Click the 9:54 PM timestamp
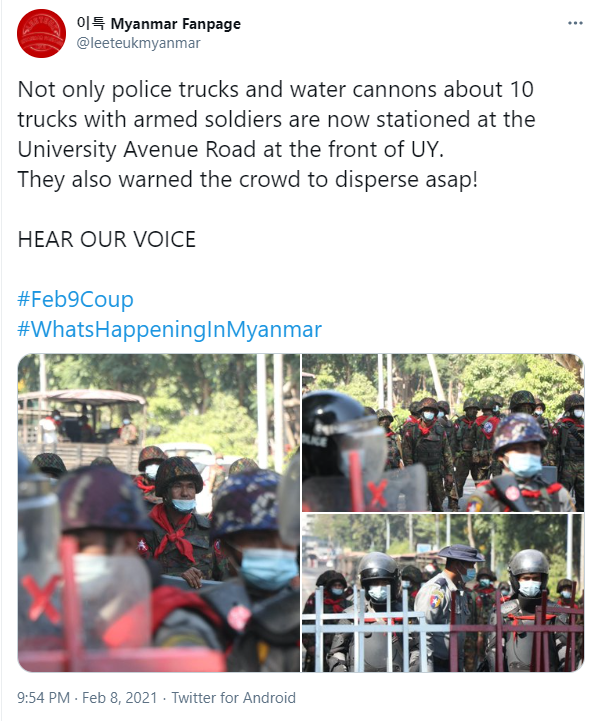Screen dimensions: 598x721 [43, 698]
